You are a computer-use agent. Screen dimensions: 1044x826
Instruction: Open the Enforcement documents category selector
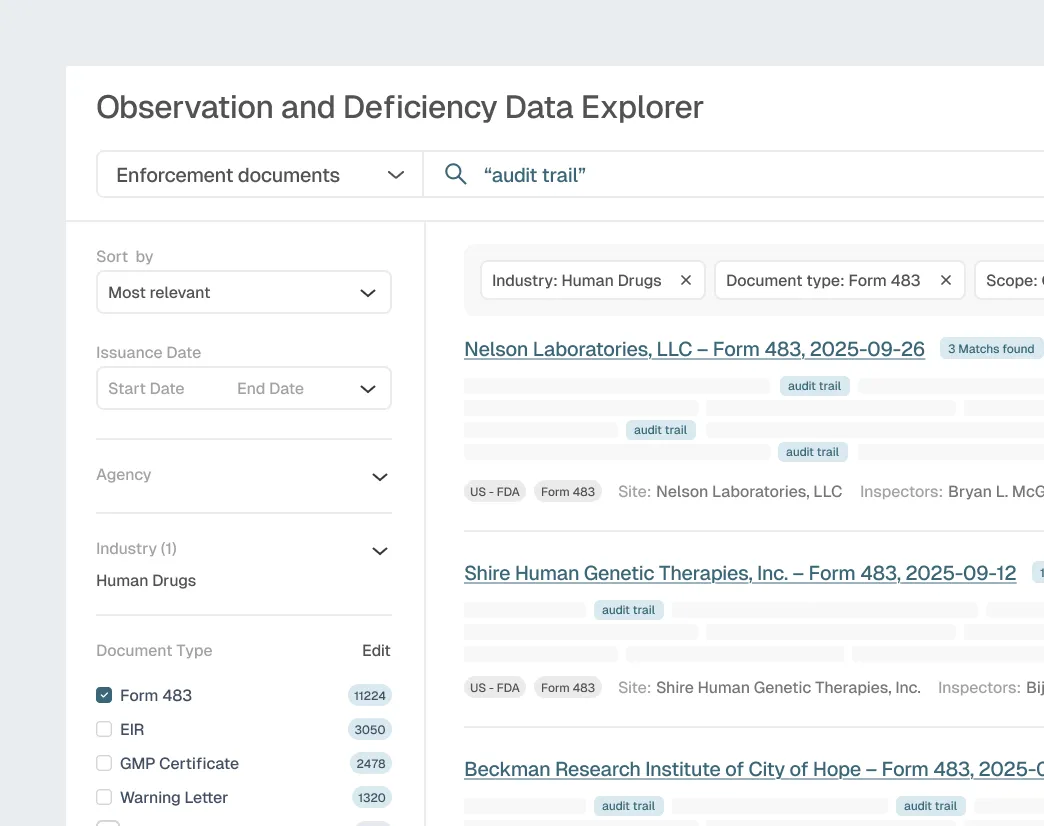[x=259, y=174]
